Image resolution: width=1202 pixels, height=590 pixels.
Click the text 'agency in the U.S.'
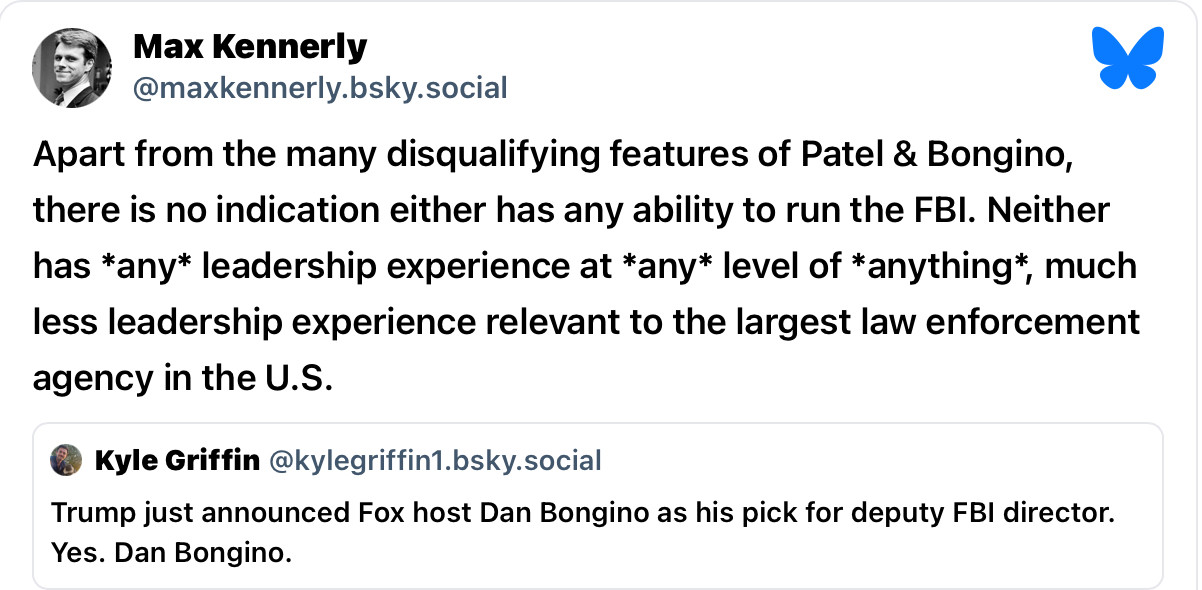[x=182, y=378]
